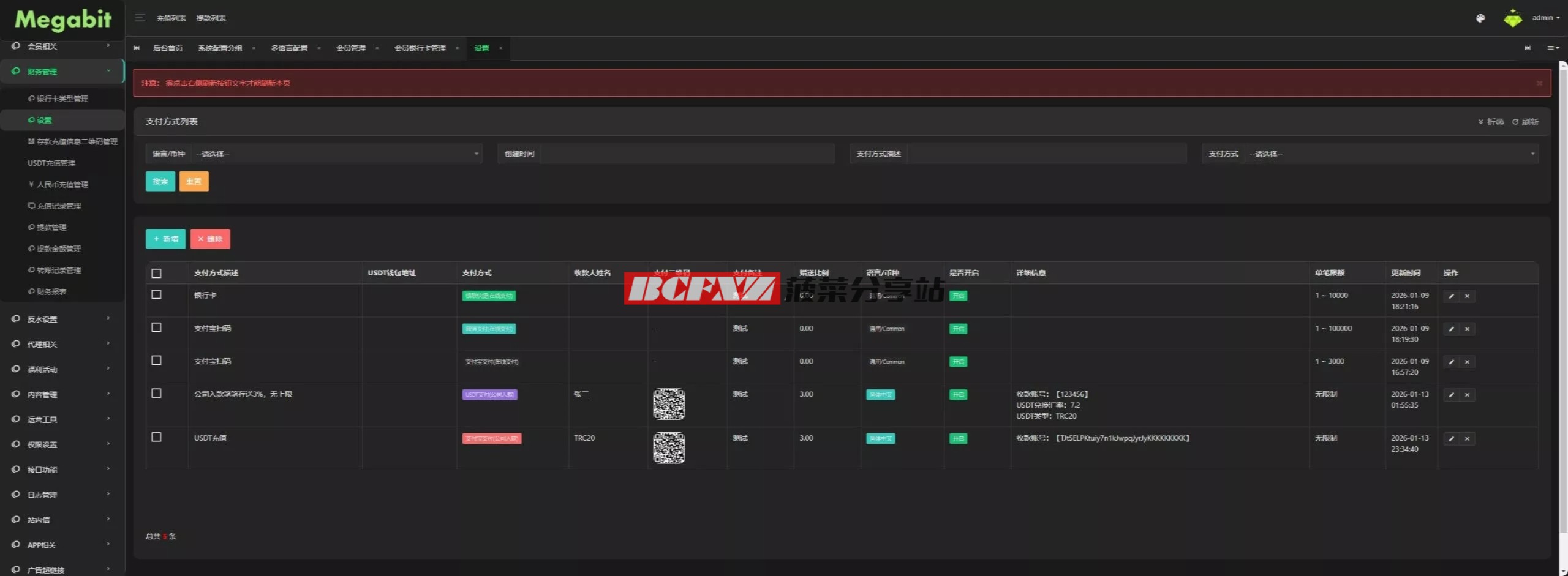
Task: Switch to the 会员管理 tab
Action: click(350, 48)
